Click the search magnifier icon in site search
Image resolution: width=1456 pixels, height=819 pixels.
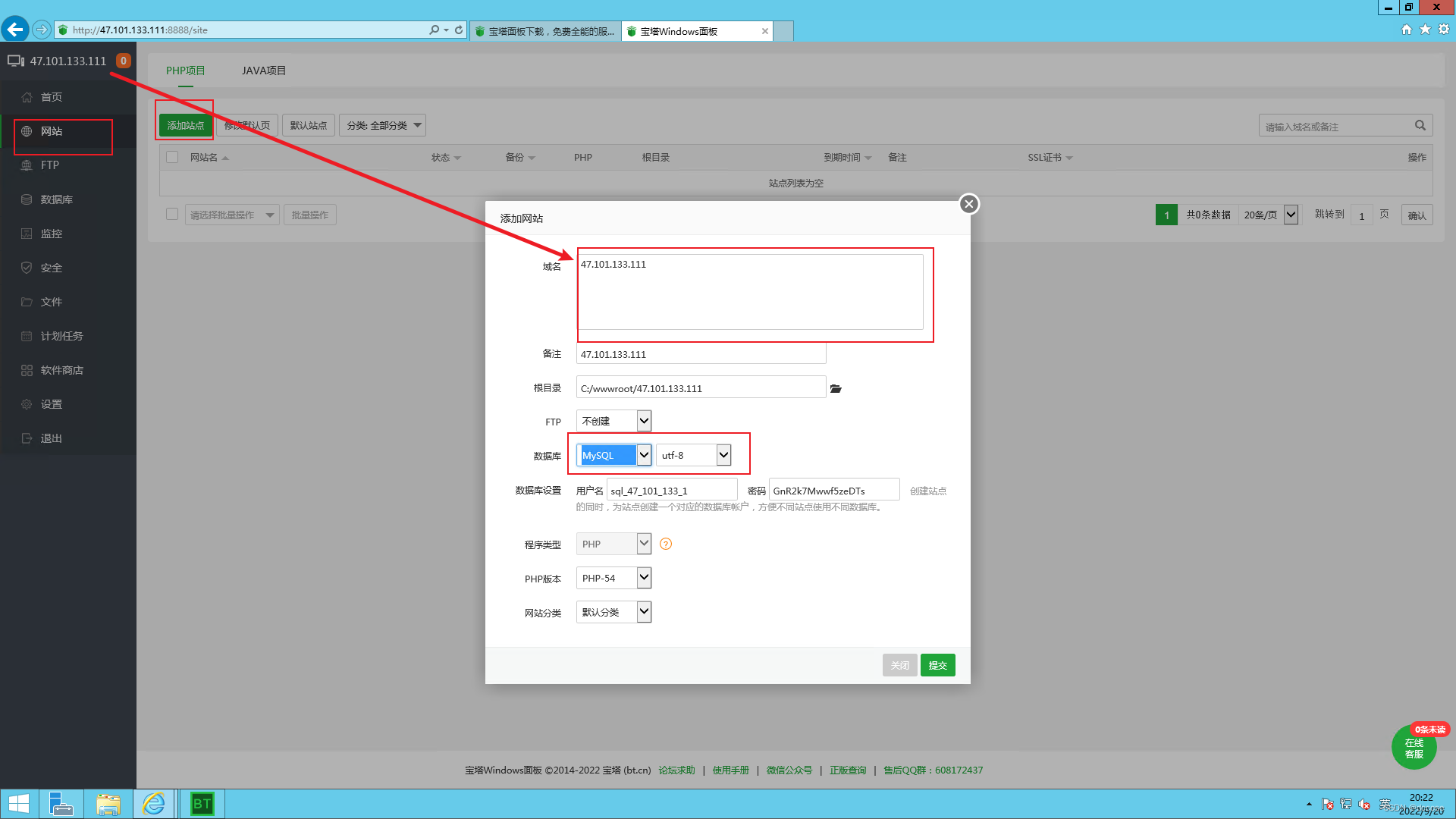[x=1420, y=125]
